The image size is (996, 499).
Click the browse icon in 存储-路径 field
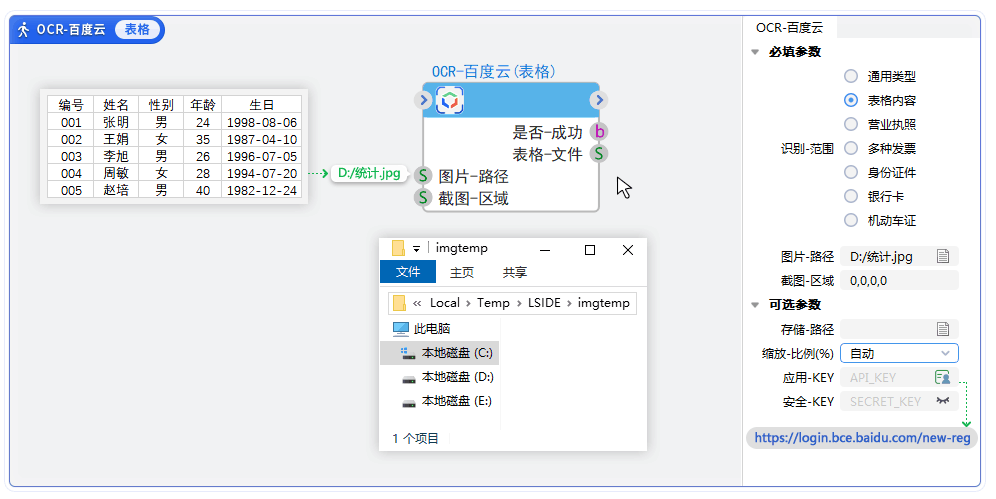942,329
